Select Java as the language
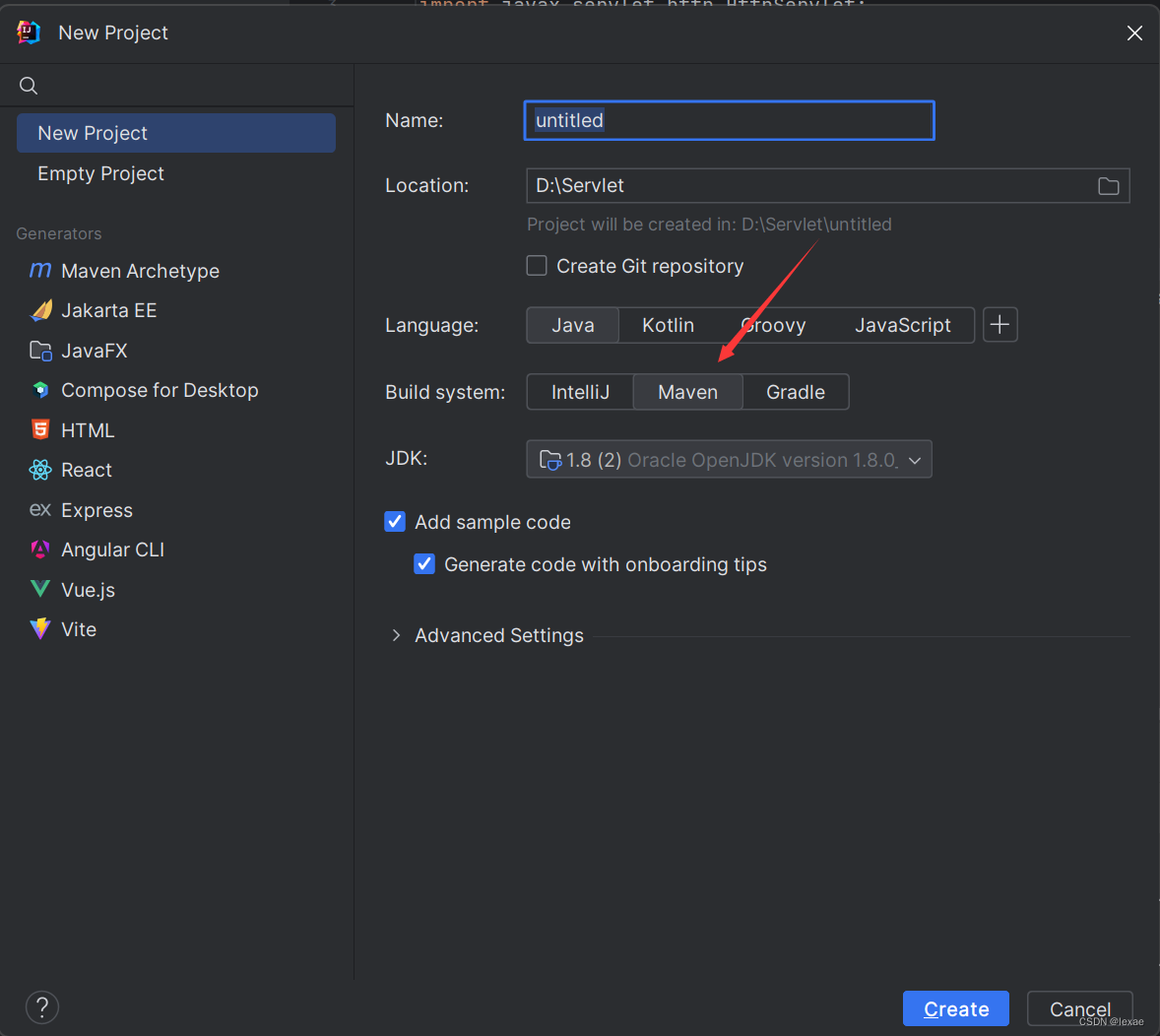 572,325
